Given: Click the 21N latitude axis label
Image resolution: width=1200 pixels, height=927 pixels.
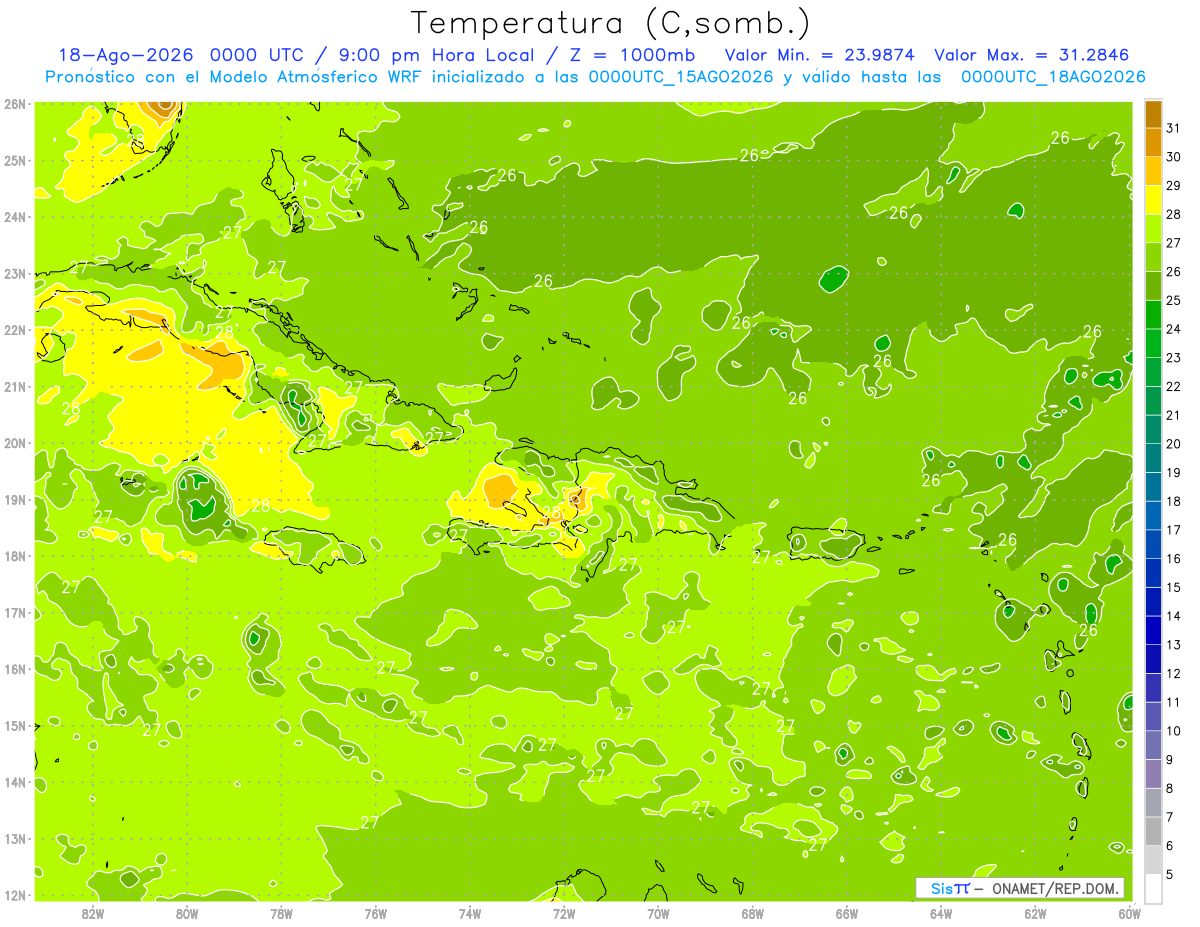Looking at the screenshot, I should (14, 387).
